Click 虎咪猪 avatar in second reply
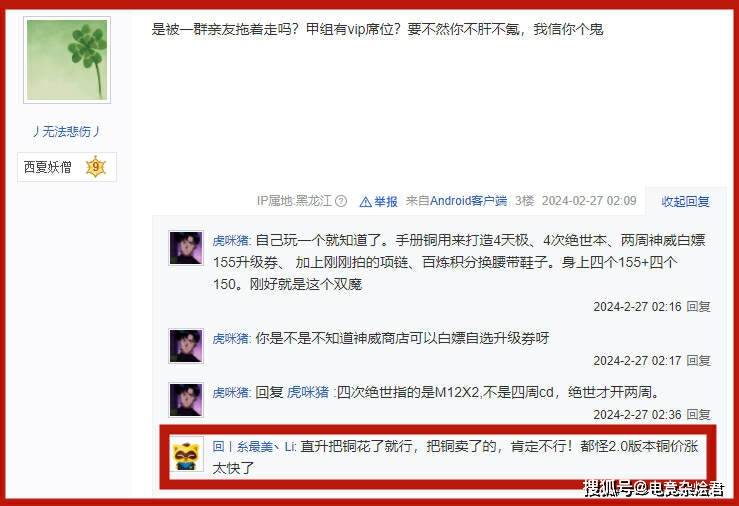Image resolution: width=739 pixels, height=506 pixels. (186, 346)
